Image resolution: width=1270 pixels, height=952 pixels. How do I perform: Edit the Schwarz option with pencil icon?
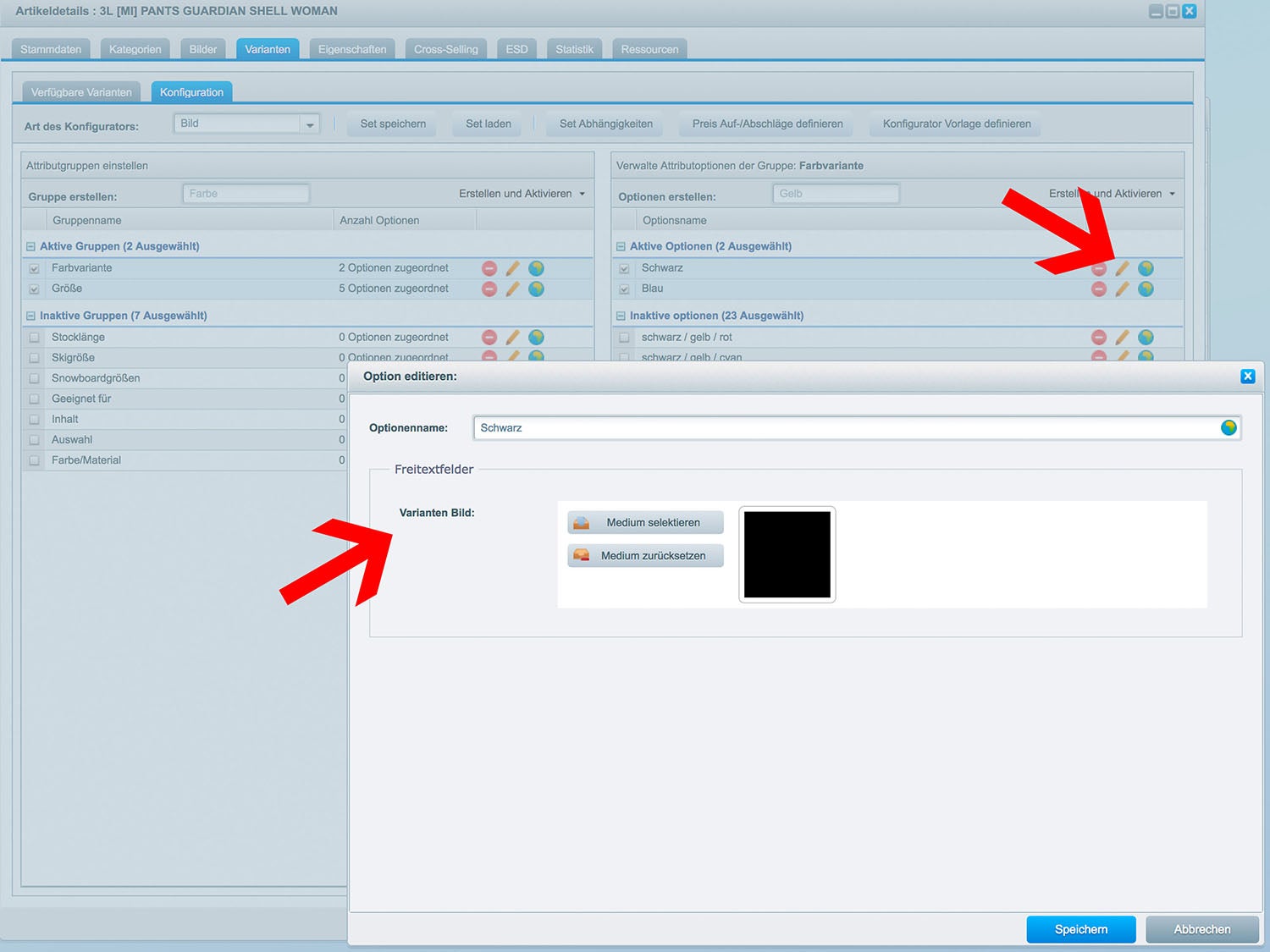[1122, 268]
